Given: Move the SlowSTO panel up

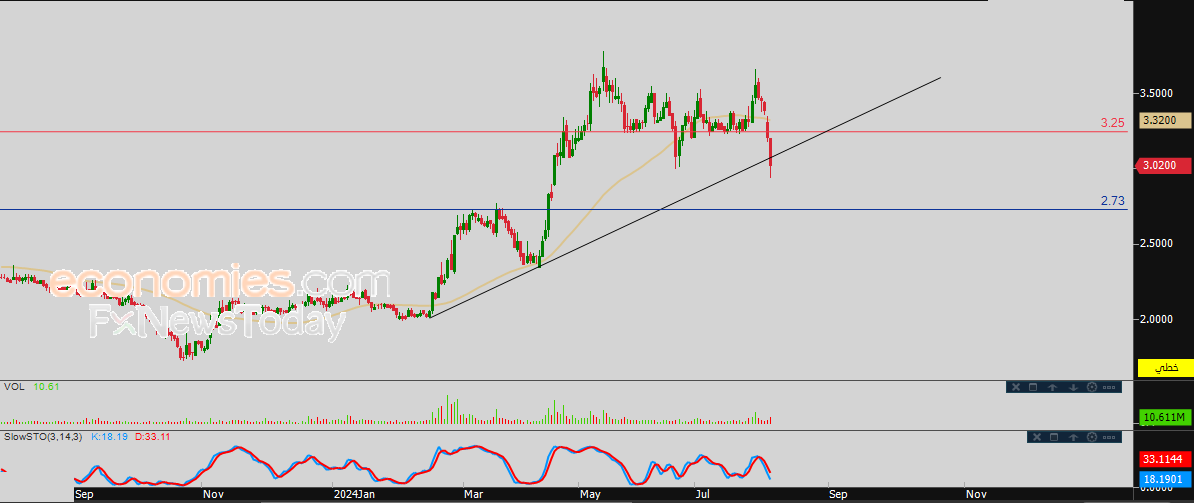Looking at the screenshot, I should pos(1073,437).
